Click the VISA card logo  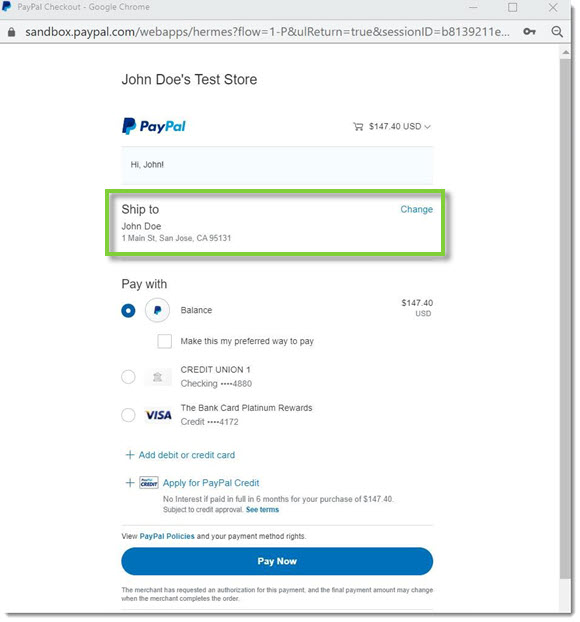(x=158, y=415)
